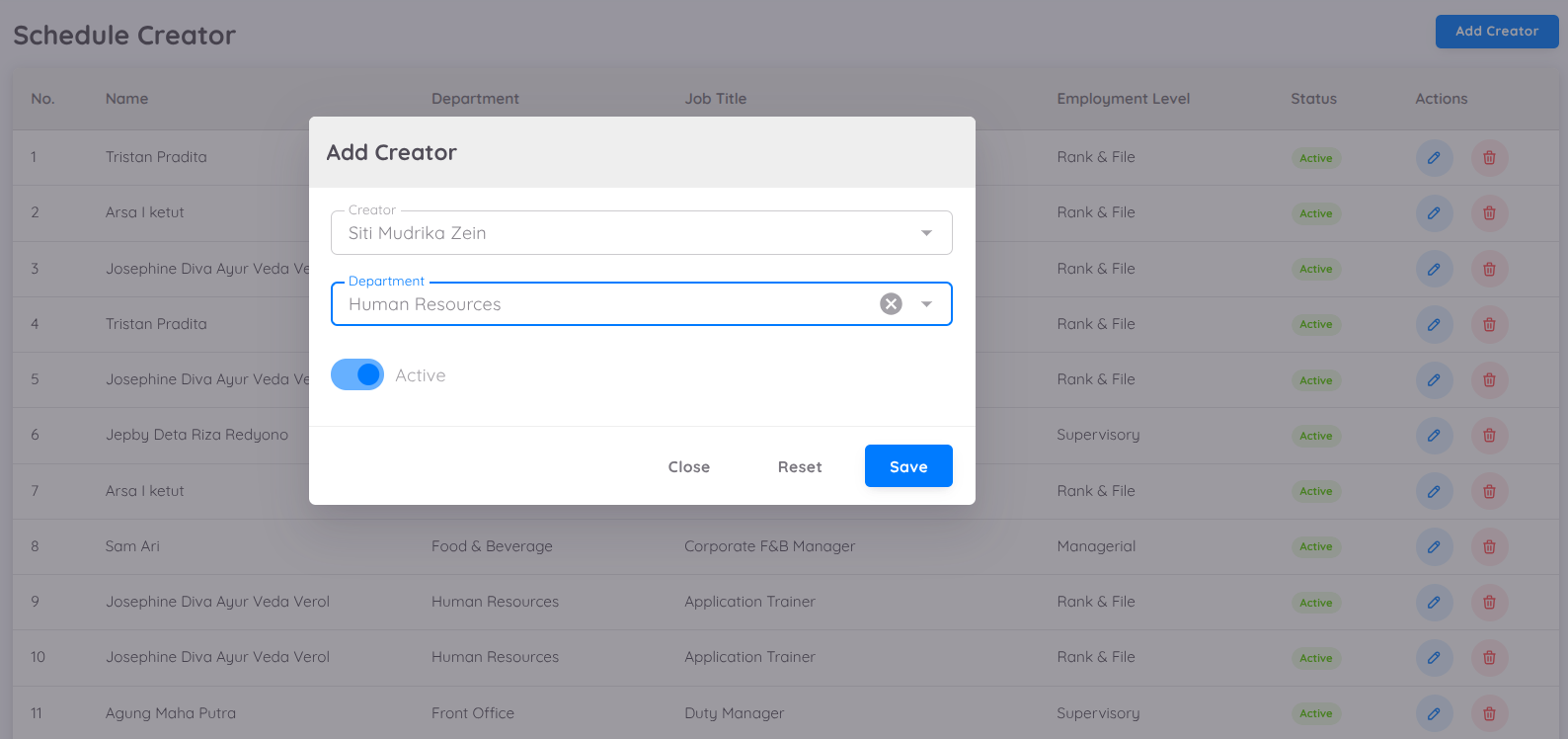Delete row 9 using trash icon
This screenshot has width=1568, height=739.
pos(1489,603)
